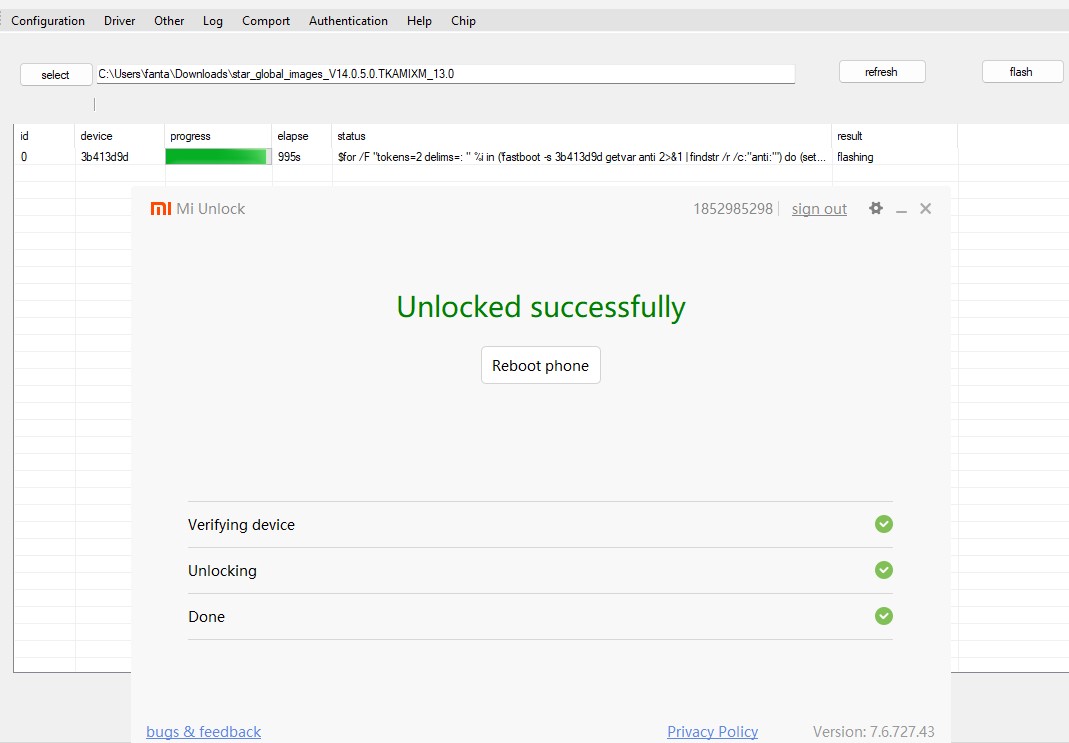Open the Chip menu
This screenshot has height=743, width=1069.
(463, 20)
